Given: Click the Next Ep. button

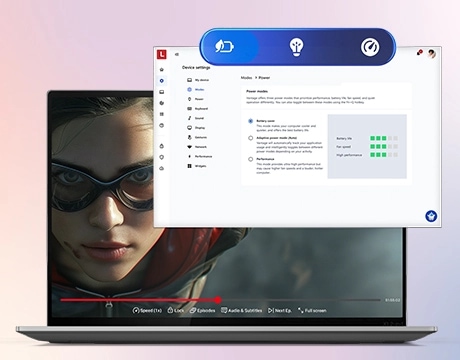Looking at the screenshot, I should pos(280,310).
